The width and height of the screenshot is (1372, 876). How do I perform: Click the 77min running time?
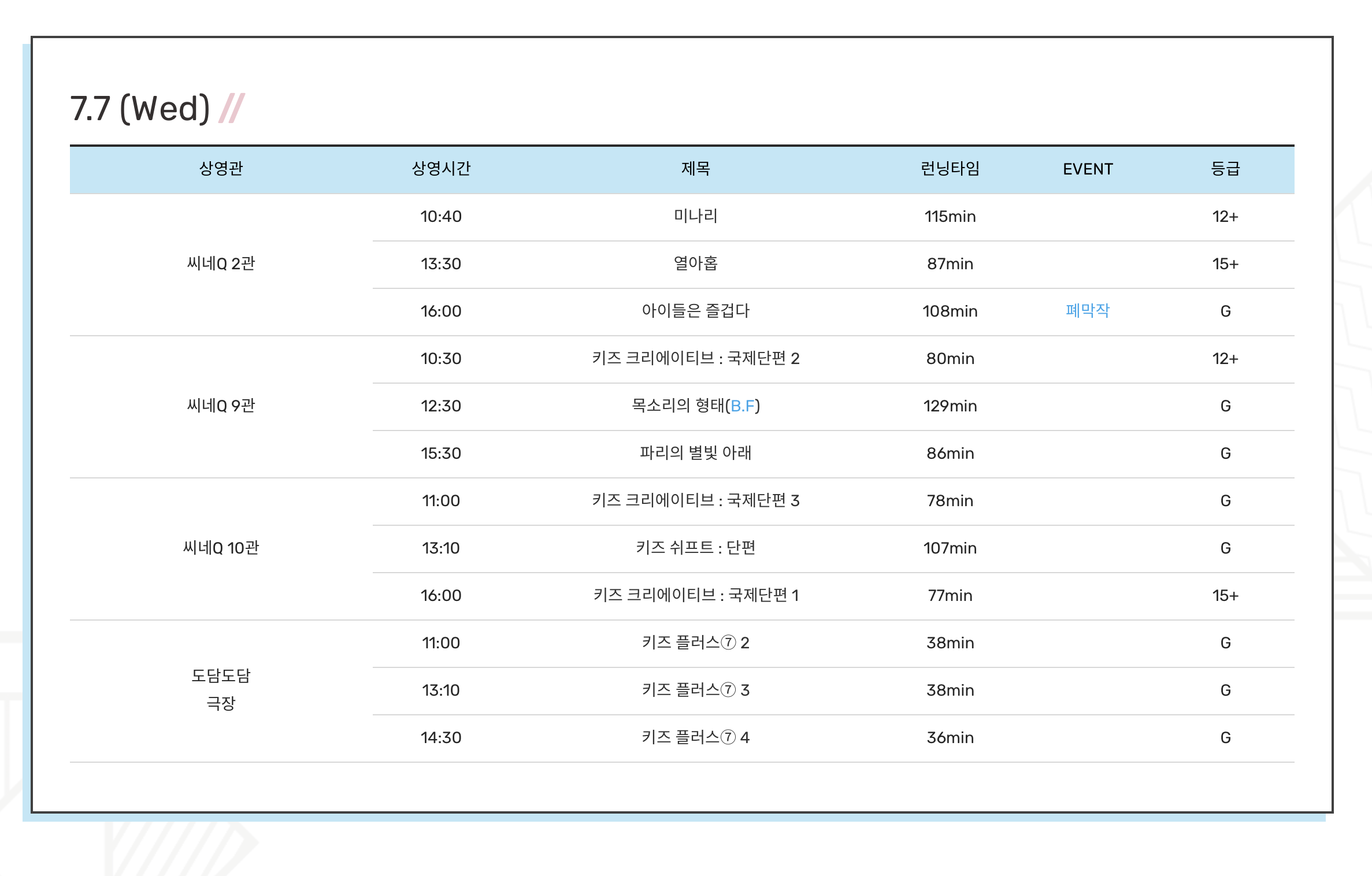(x=950, y=595)
